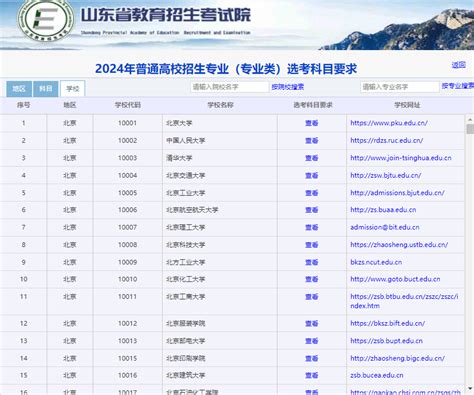The height and width of the screenshot is (395, 474).
Task: Open the bkzs.ncut.edu.cn link
Action: click(376, 262)
